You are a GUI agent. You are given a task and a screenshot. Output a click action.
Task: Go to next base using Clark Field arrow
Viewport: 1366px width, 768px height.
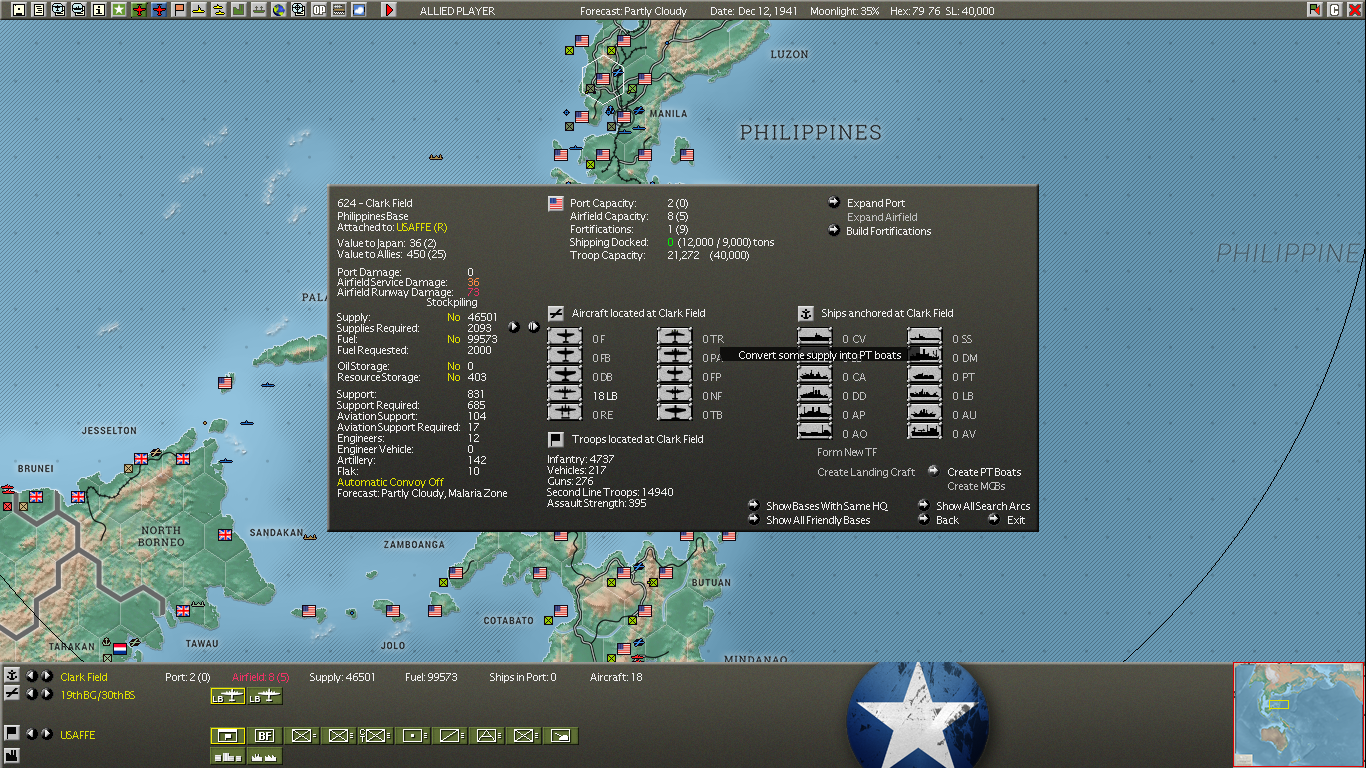click(46, 677)
